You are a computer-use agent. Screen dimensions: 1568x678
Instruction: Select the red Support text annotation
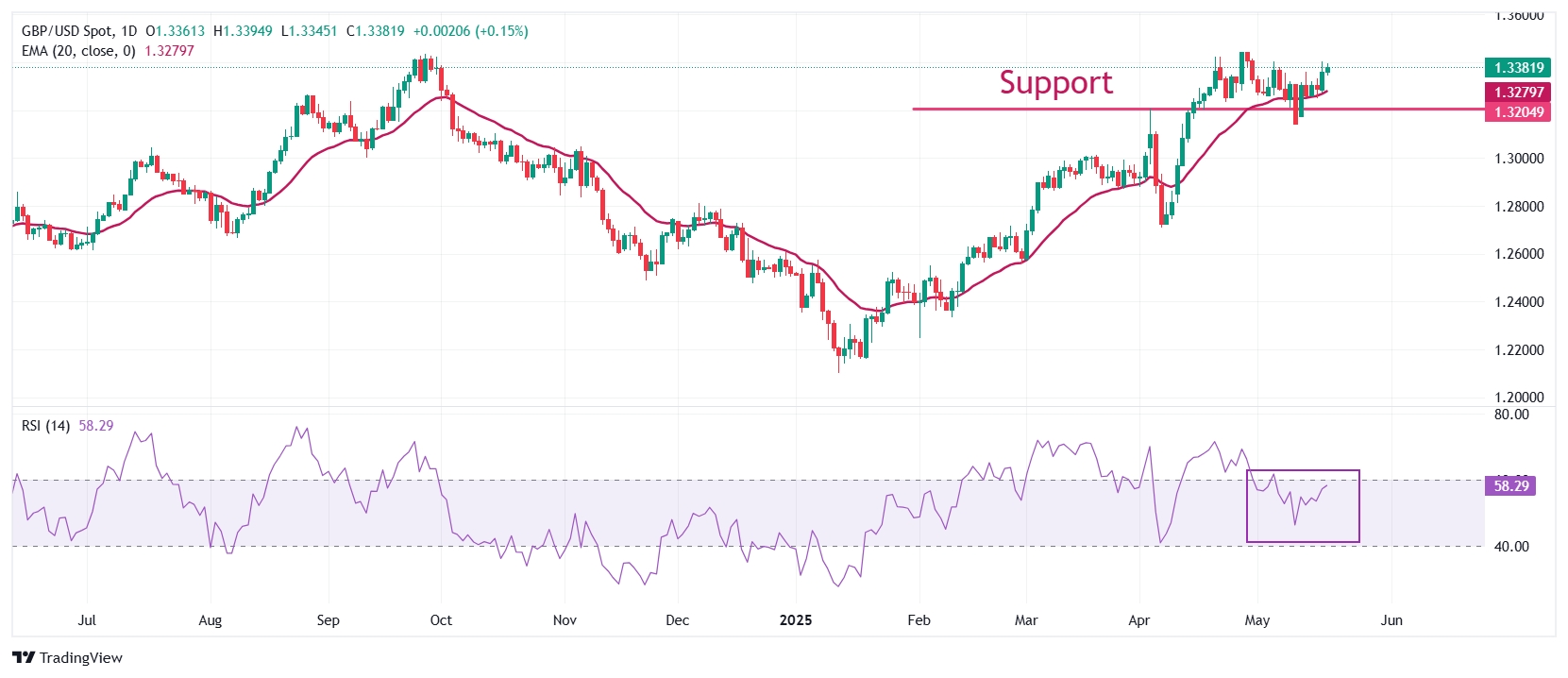pos(1055,83)
